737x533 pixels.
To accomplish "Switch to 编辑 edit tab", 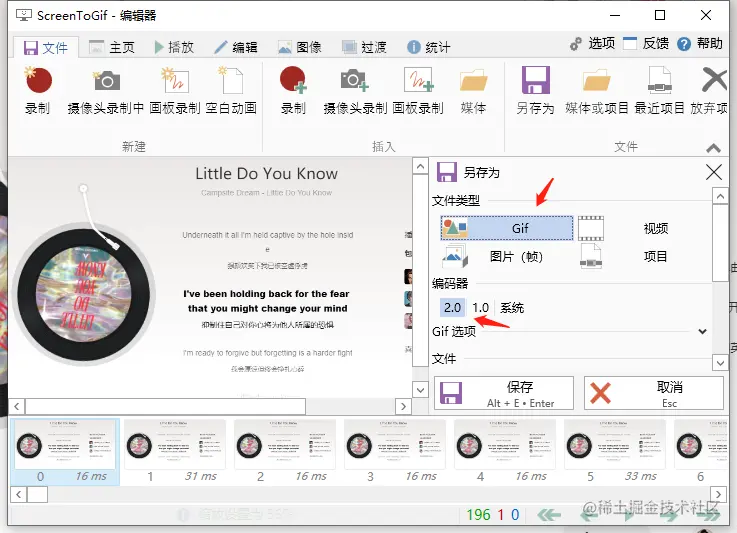I will tap(235, 47).
